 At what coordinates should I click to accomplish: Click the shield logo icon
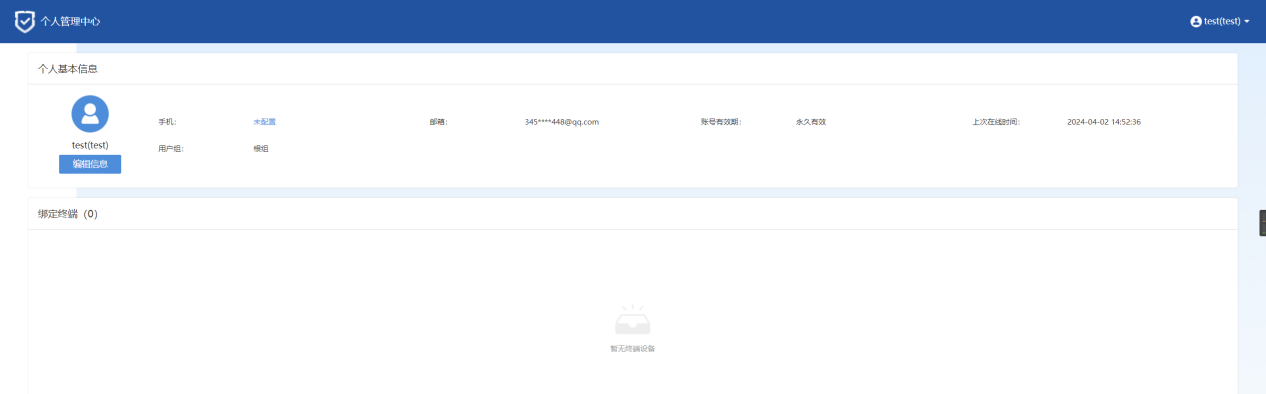point(24,21)
